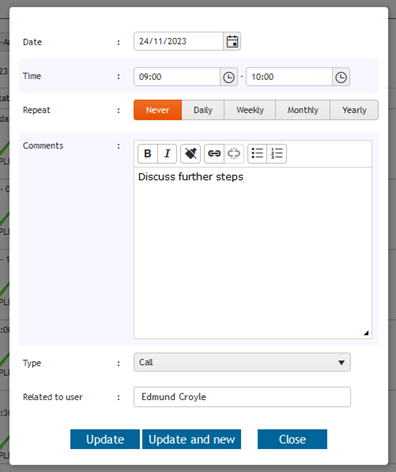Set repeat to Yearly
The image size is (396, 472).
(x=354, y=110)
